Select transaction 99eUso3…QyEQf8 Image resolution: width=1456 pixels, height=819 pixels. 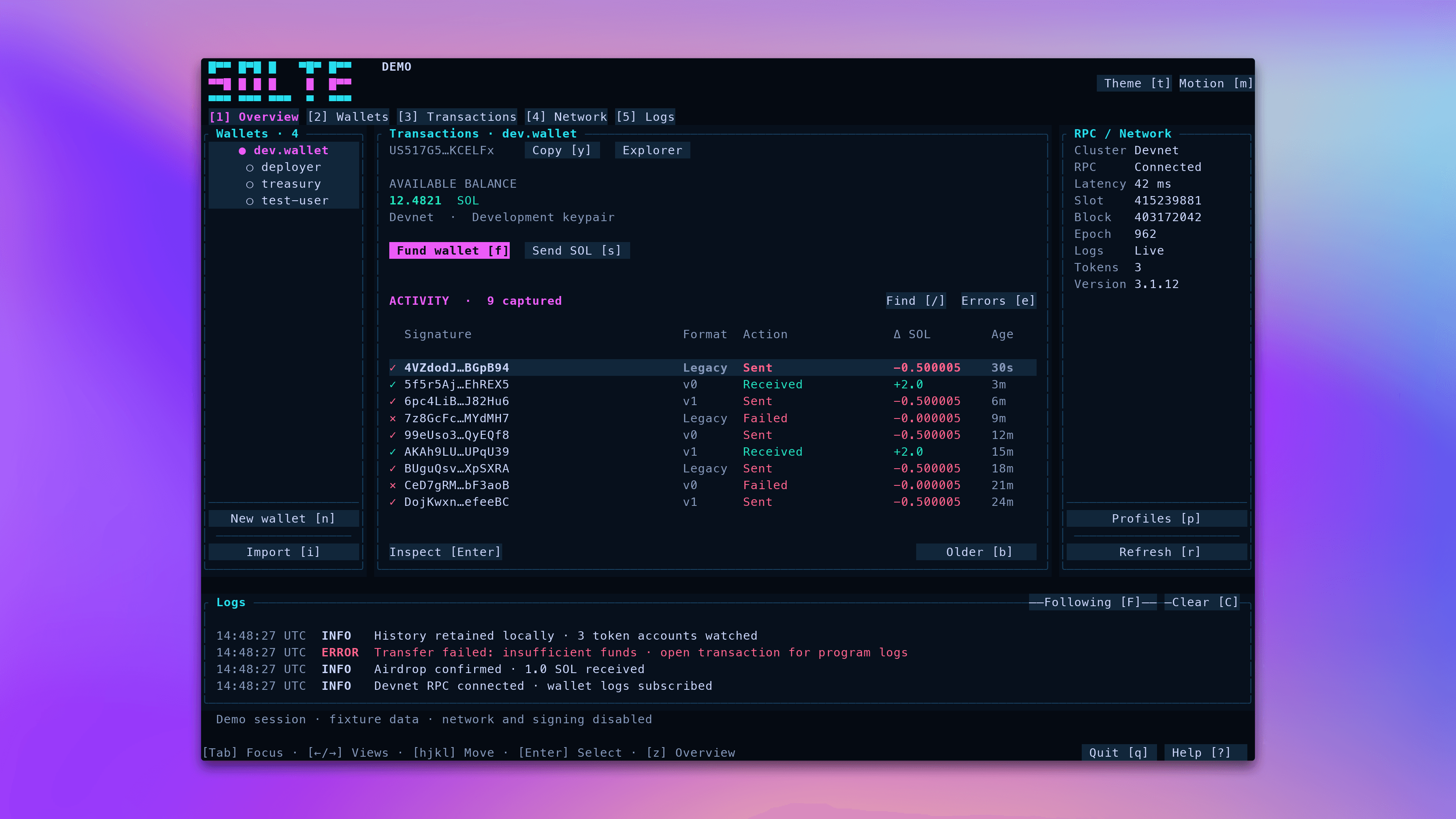click(x=712, y=435)
